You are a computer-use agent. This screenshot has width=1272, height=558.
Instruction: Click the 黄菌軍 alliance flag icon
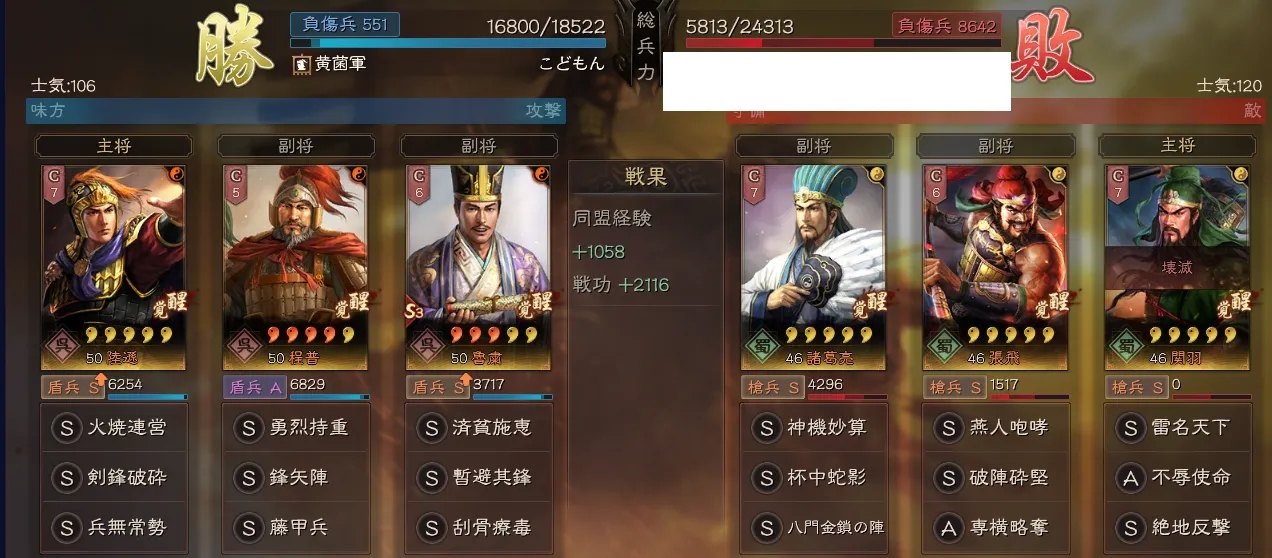coord(301,64)
